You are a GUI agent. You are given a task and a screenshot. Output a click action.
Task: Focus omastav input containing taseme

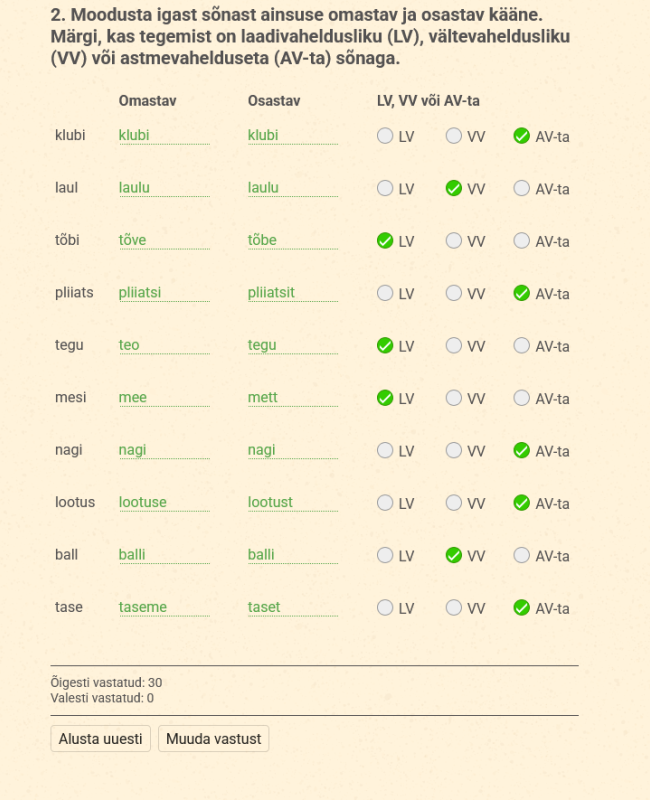coord(163,608)
